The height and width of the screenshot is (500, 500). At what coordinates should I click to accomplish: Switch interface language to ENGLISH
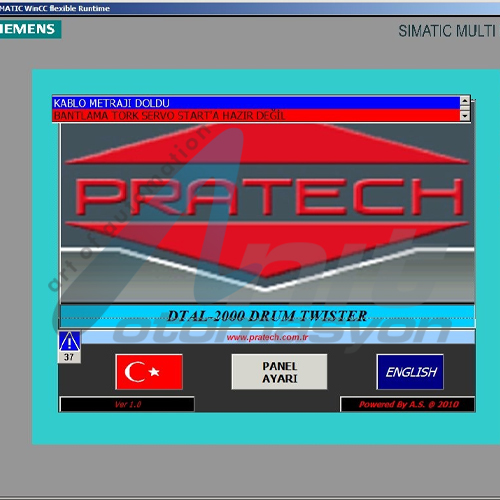tap(410, 372)
